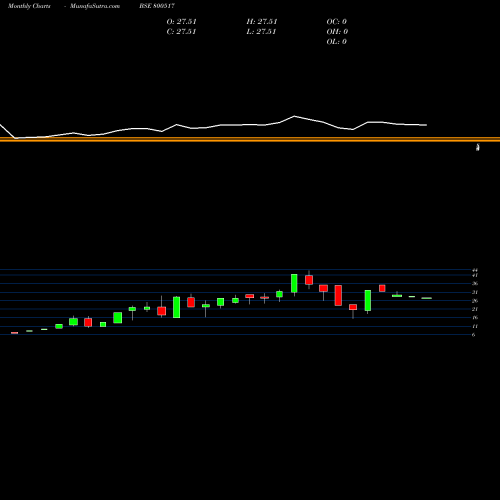This screenshot has width=500, height=500.
Task: Click the 11 price axis label
Action: coord(475,326)
